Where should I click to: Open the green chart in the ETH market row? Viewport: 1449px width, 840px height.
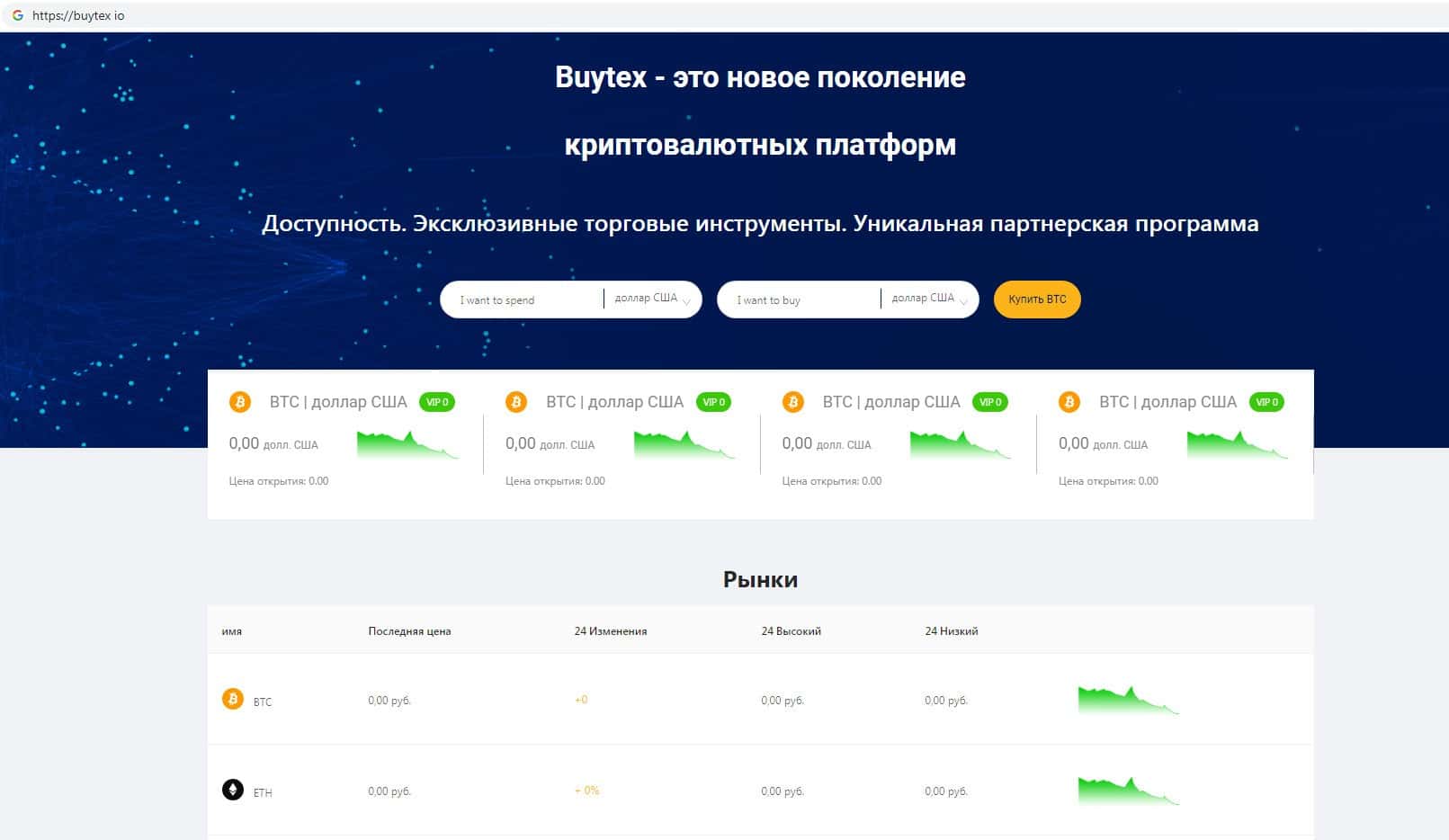pos(1129,791)
